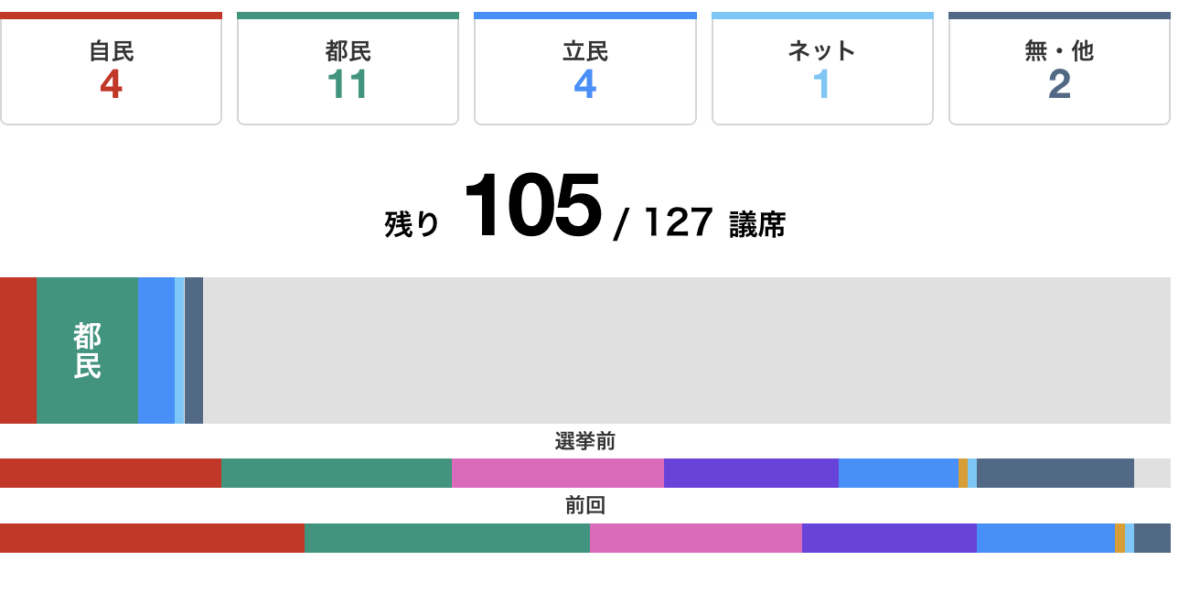Click the dark slate segment in main bar
Viewport: 1200px width, 604px height.
coord(194,350)
